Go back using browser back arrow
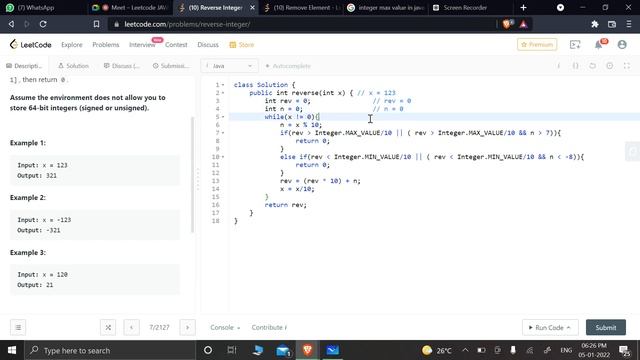 tap(11, 24)
